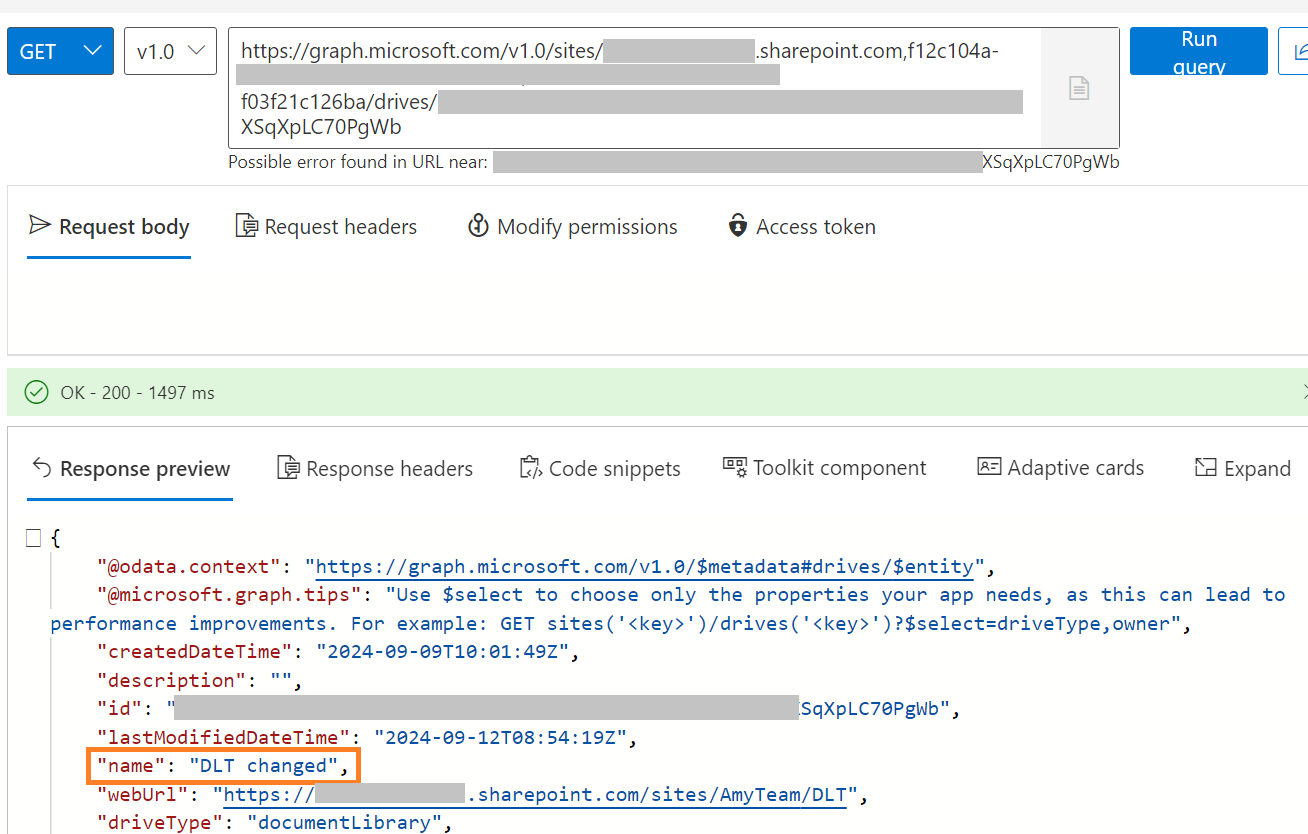Open the Access token tab

click(802, 227)
